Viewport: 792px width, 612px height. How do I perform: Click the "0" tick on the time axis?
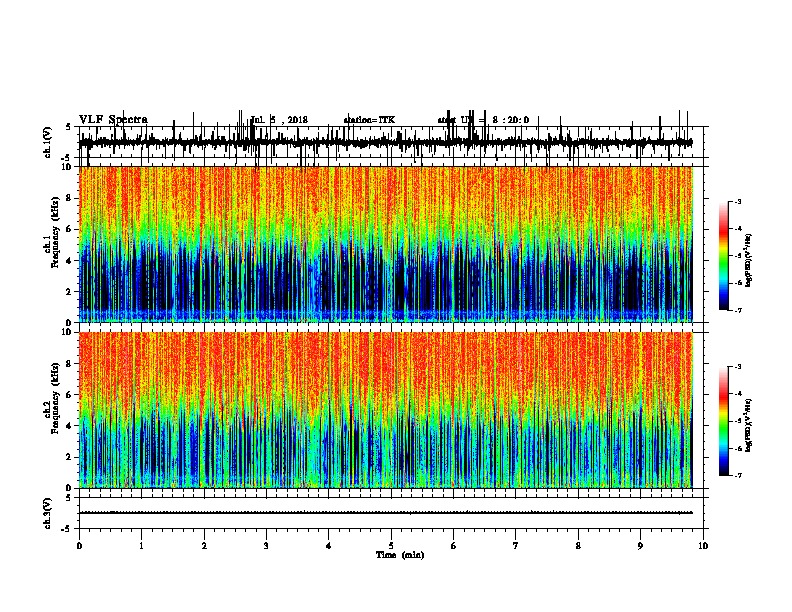[79, 546]
